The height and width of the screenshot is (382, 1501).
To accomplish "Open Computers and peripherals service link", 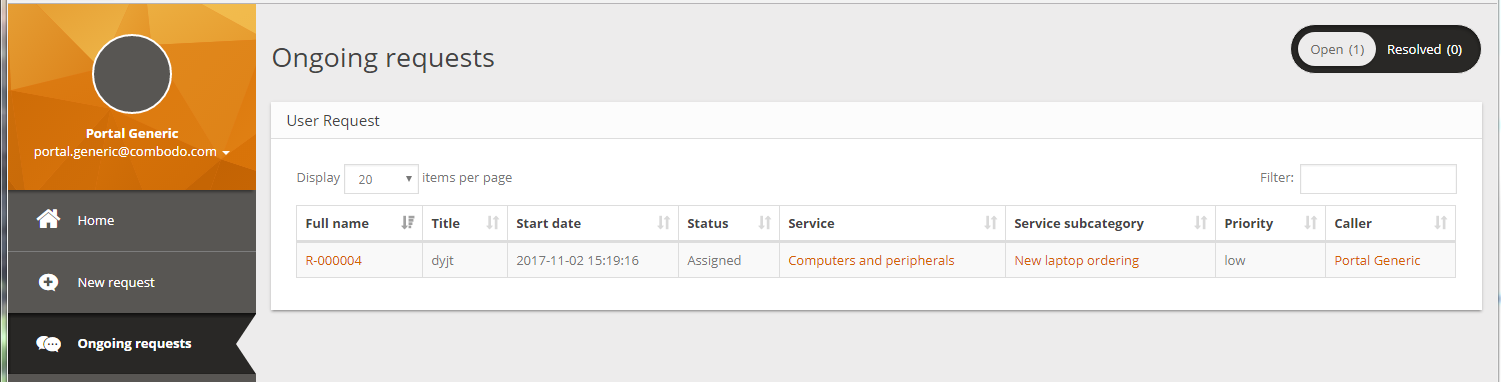I will coord(871,260).
